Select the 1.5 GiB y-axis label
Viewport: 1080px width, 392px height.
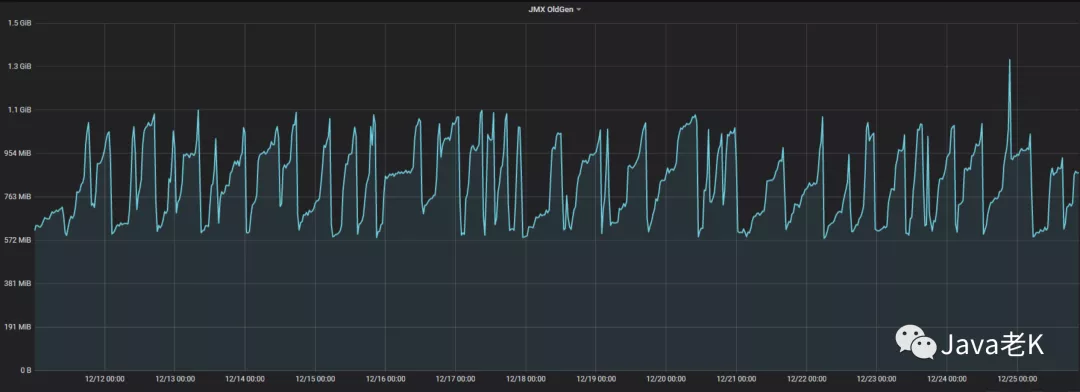pyautogui.click(x=20, y=23)
